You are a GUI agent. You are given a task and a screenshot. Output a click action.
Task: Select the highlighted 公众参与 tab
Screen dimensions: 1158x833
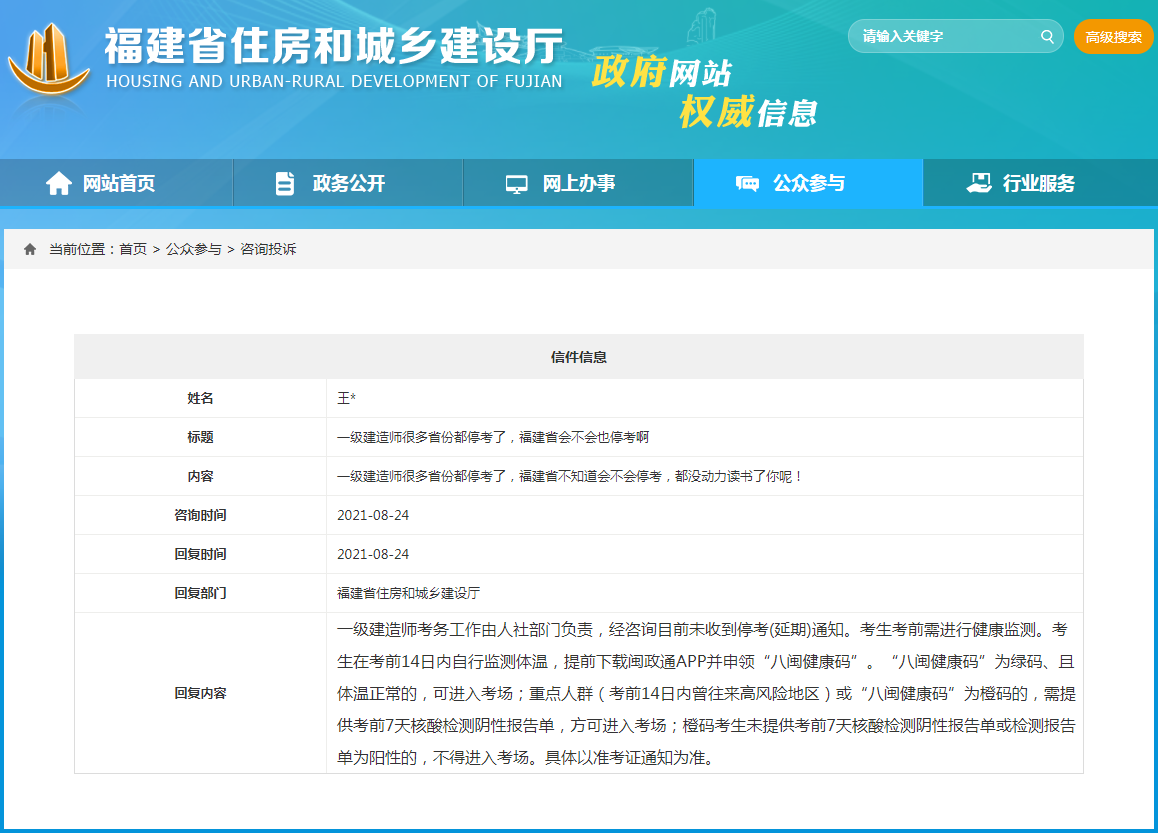pos(808,182)
